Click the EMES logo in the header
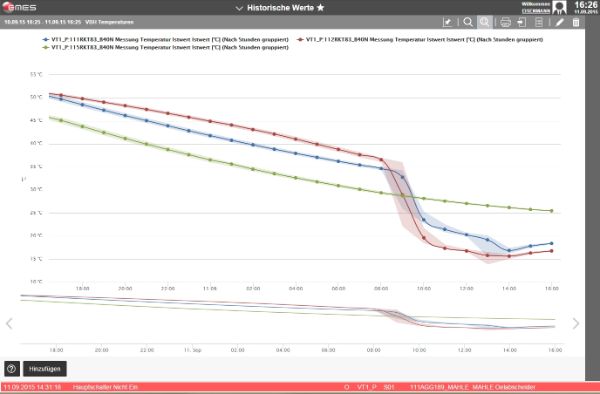The width and height of the screenshot is (600, 394). 20,7
